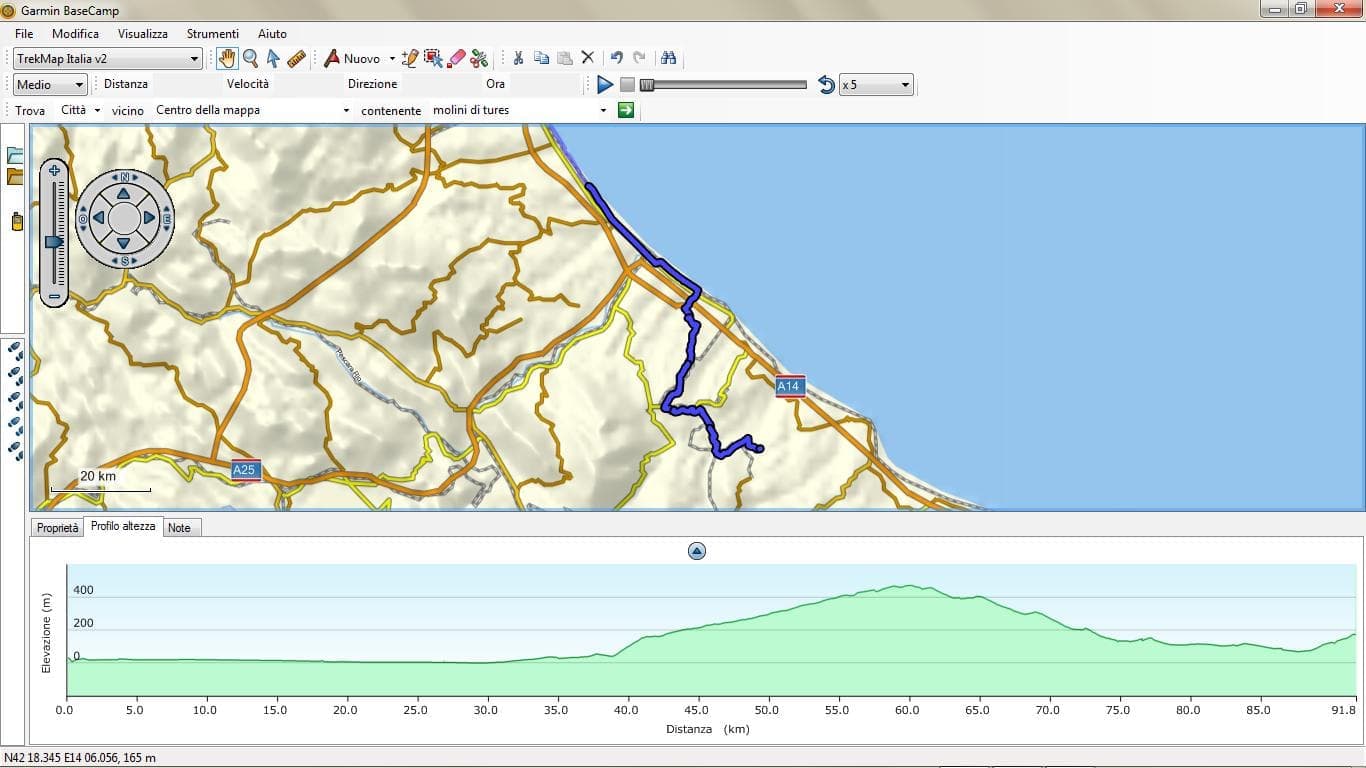Open the Visualizza menu
The image size is (1366, 768).
143,34
